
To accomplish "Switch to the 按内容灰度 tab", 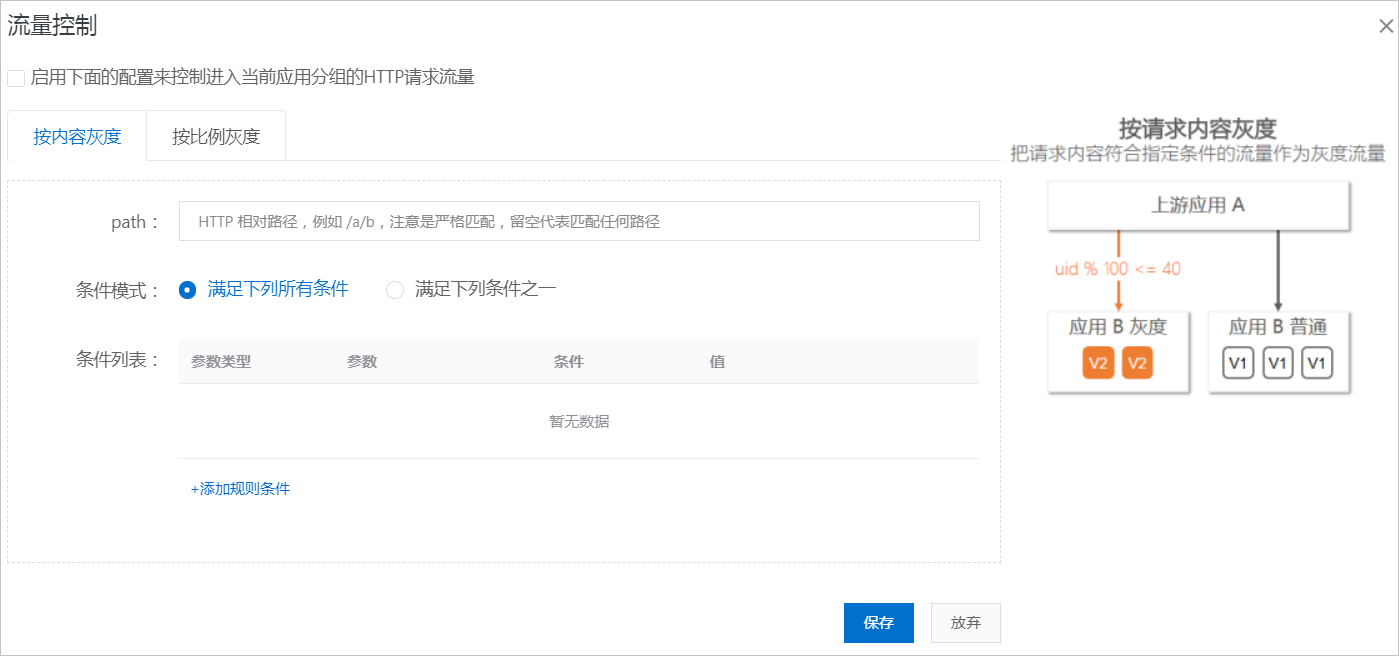I will [77, 136].
